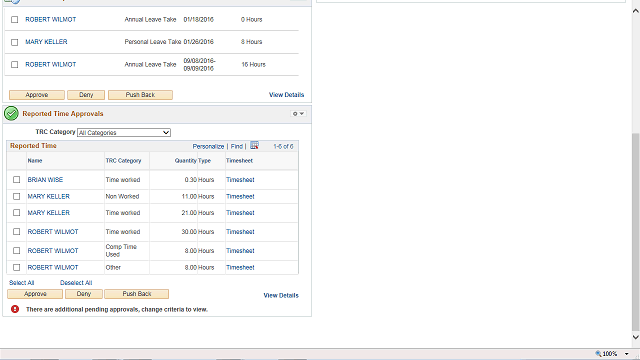The height and width of the screenshot is (360, 640).
Task: Click the page scrollbar up arrow
Action: click(x=636, y=11)
